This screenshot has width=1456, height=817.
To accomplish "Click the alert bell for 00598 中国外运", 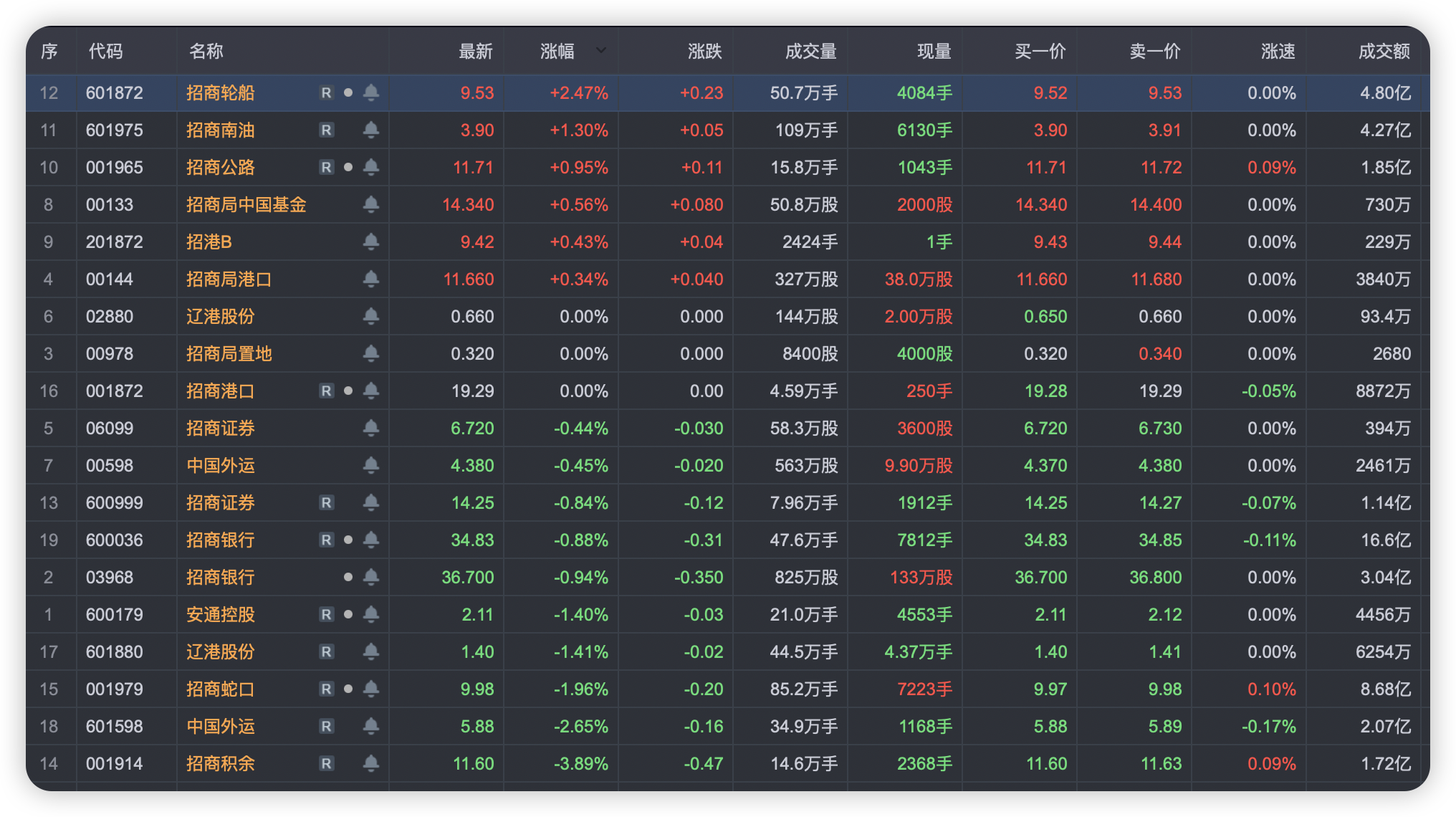I will click(371, 465).
